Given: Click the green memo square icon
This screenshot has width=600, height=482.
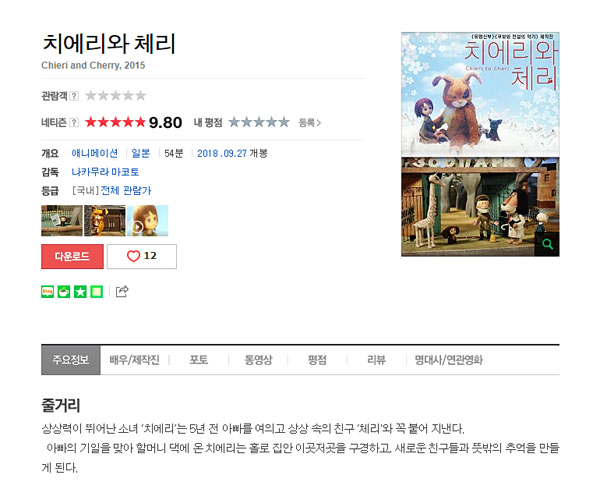Looking at the screenshot, I should point(97,292).
